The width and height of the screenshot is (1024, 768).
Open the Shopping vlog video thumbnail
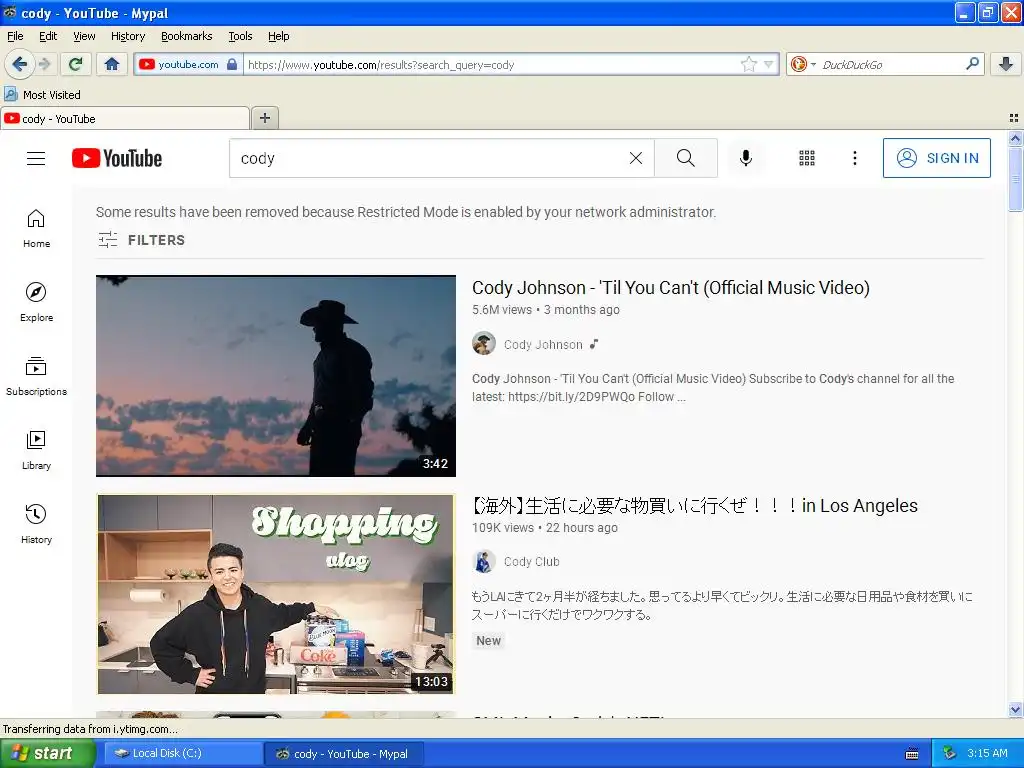coord(276,594)
